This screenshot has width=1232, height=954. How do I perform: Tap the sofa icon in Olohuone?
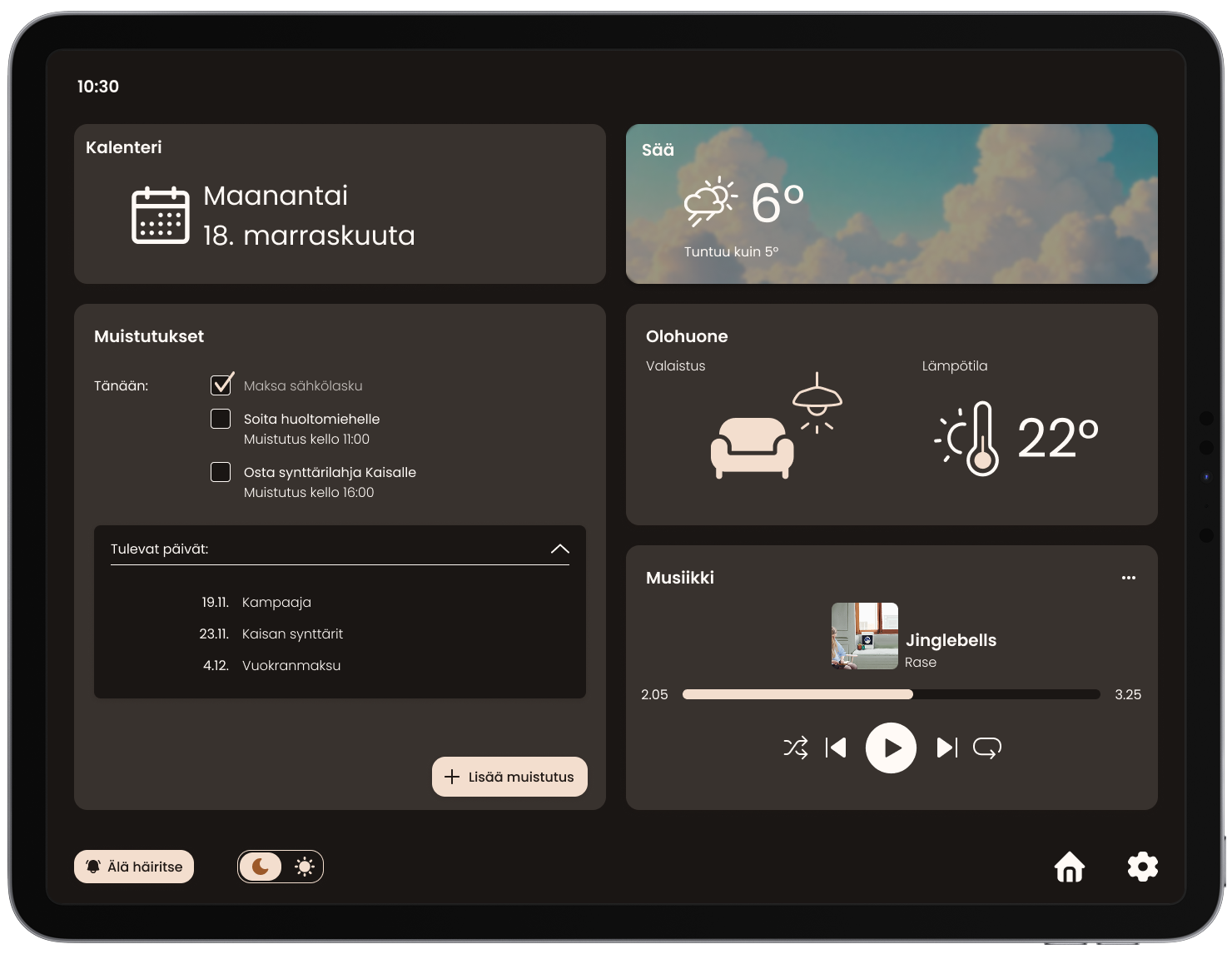click(753, 448)
